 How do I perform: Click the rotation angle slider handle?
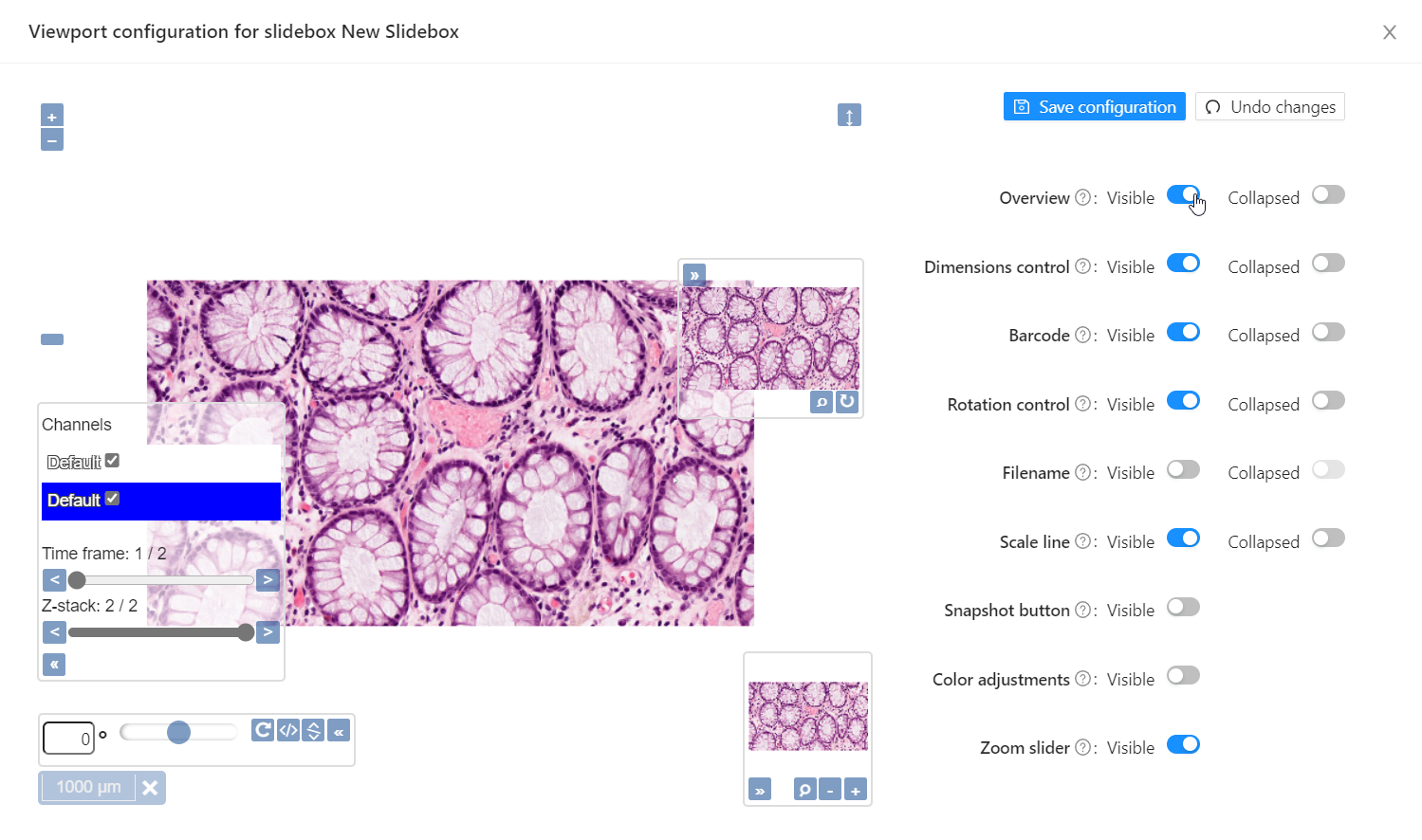click(178, 732)
